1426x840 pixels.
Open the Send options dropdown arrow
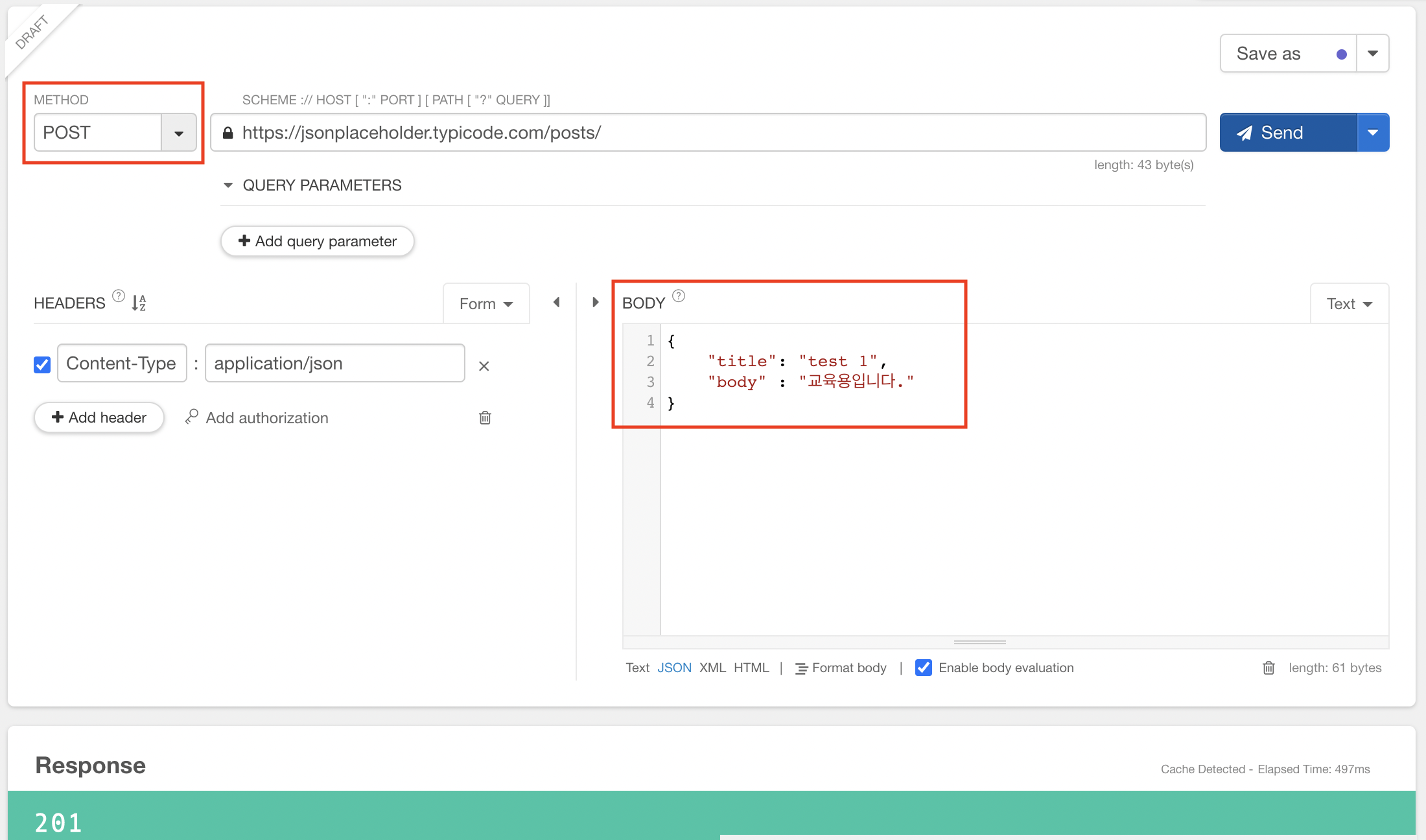pos(1373,133)
